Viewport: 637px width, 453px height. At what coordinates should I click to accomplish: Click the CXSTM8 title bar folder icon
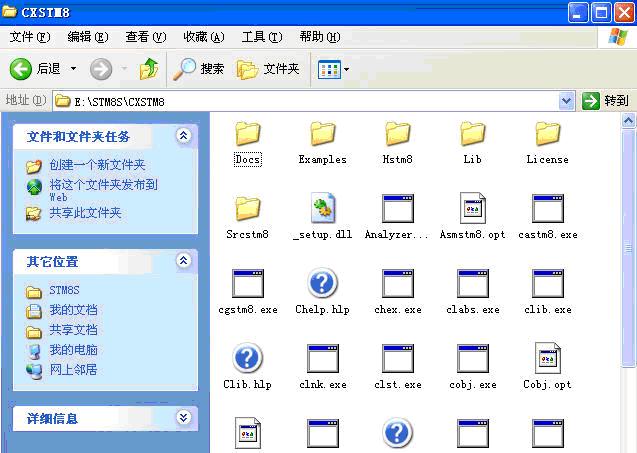(9, 11)
